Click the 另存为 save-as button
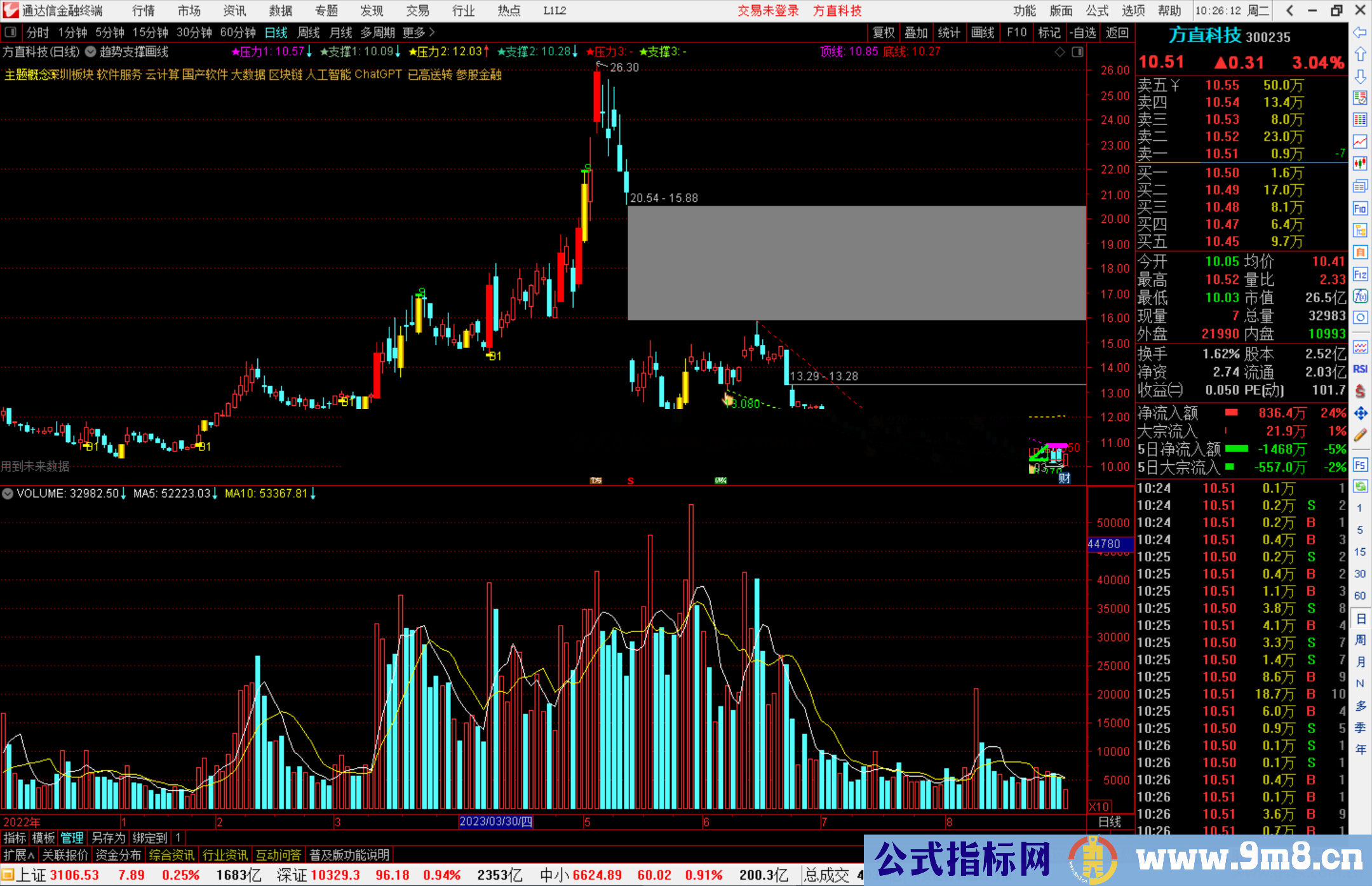 click(108, 838)
